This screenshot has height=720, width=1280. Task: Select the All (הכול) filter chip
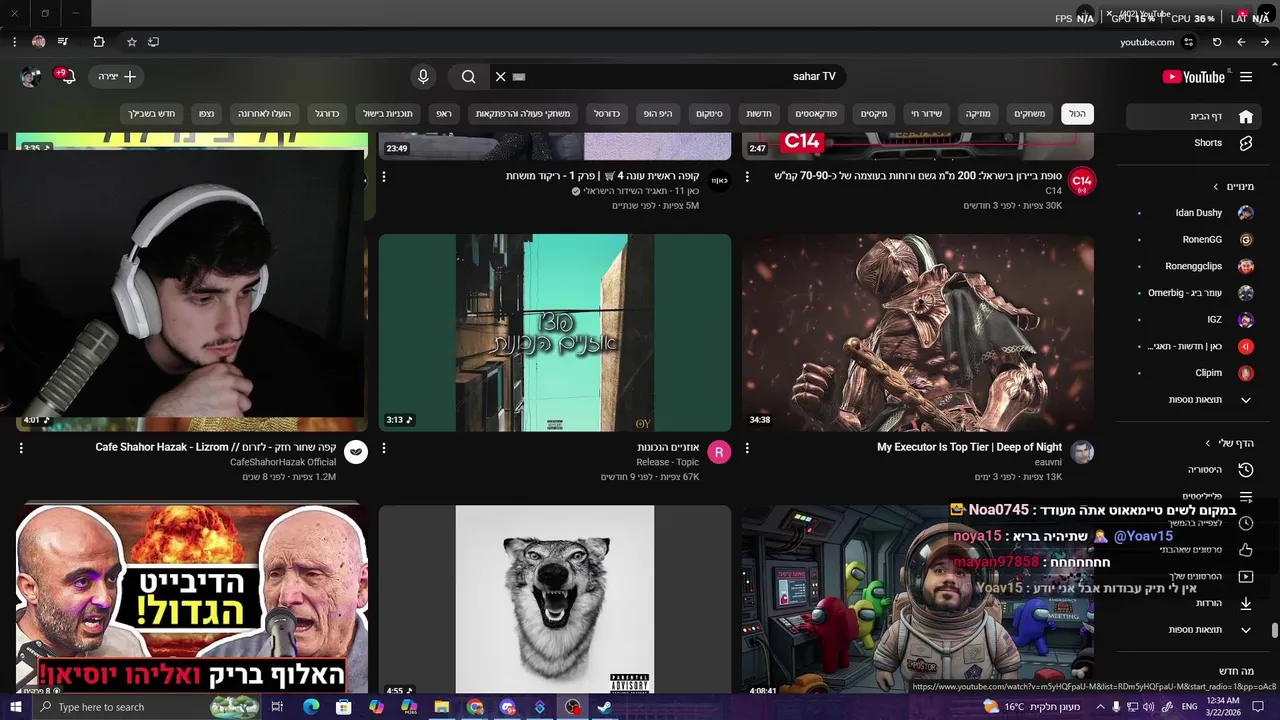pyautogui.click(x=1077, y=113)
